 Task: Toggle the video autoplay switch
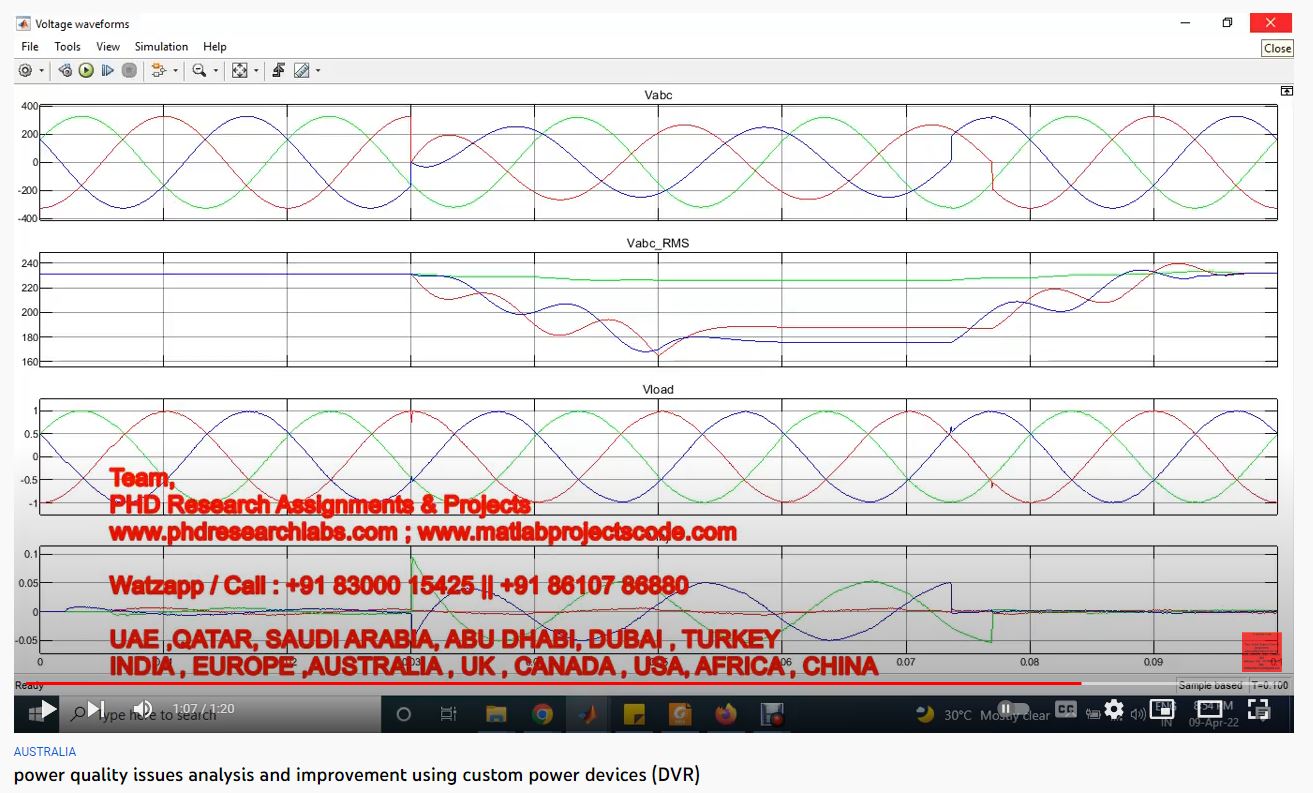pos(1012,709)
